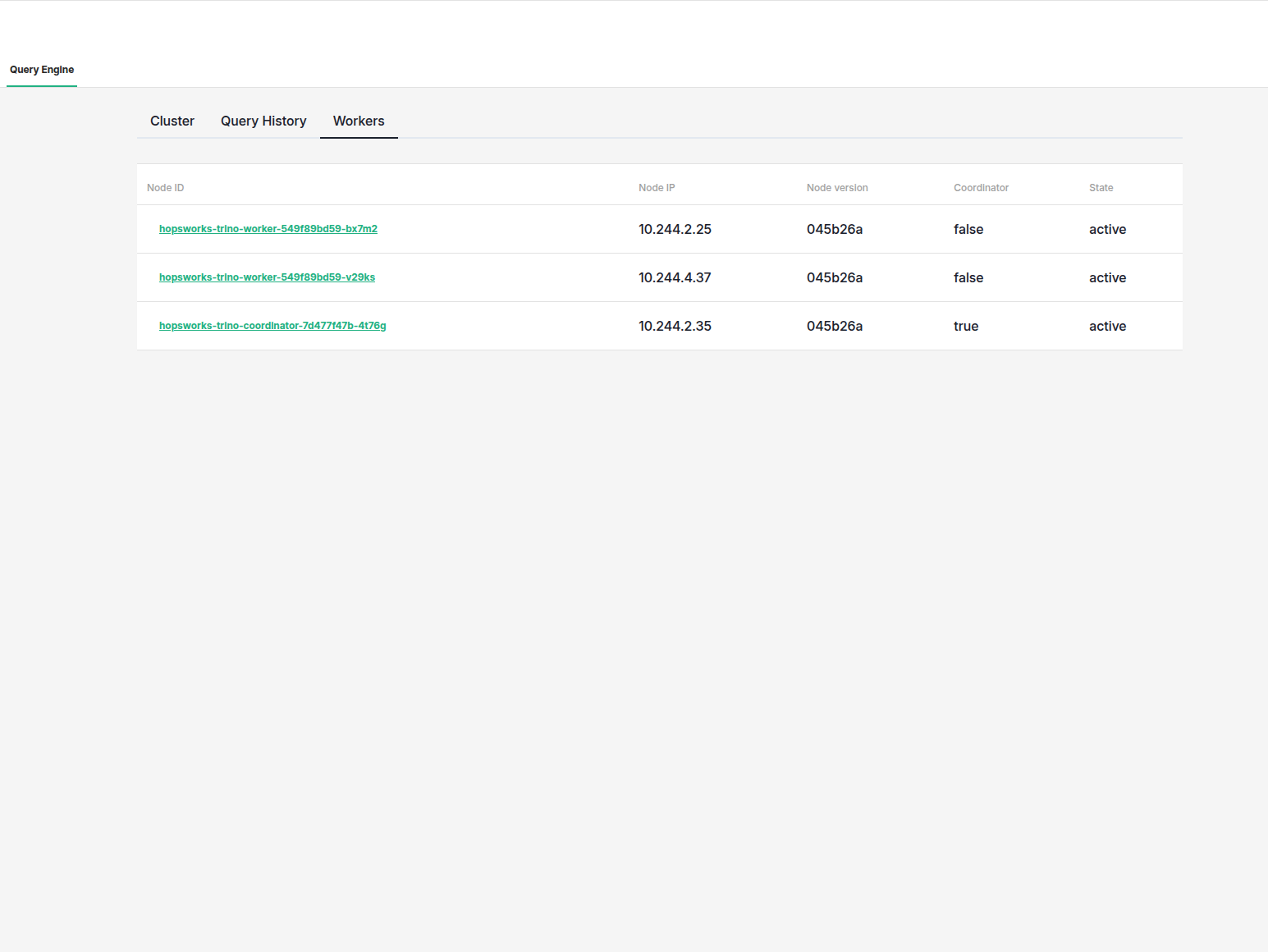This screenshot has width=1268, height=952.
Task: Open worker node link ending in v29ks
Action: tap(267, 277)
